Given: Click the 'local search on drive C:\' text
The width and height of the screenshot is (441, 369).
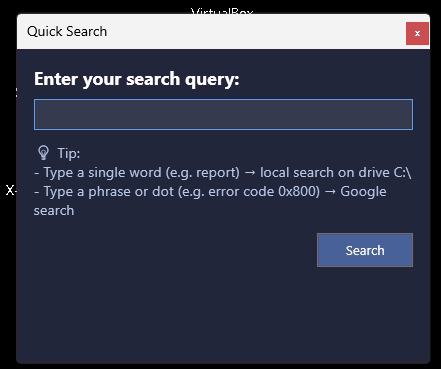Looking at the screenshot, I should coord(336,173).
